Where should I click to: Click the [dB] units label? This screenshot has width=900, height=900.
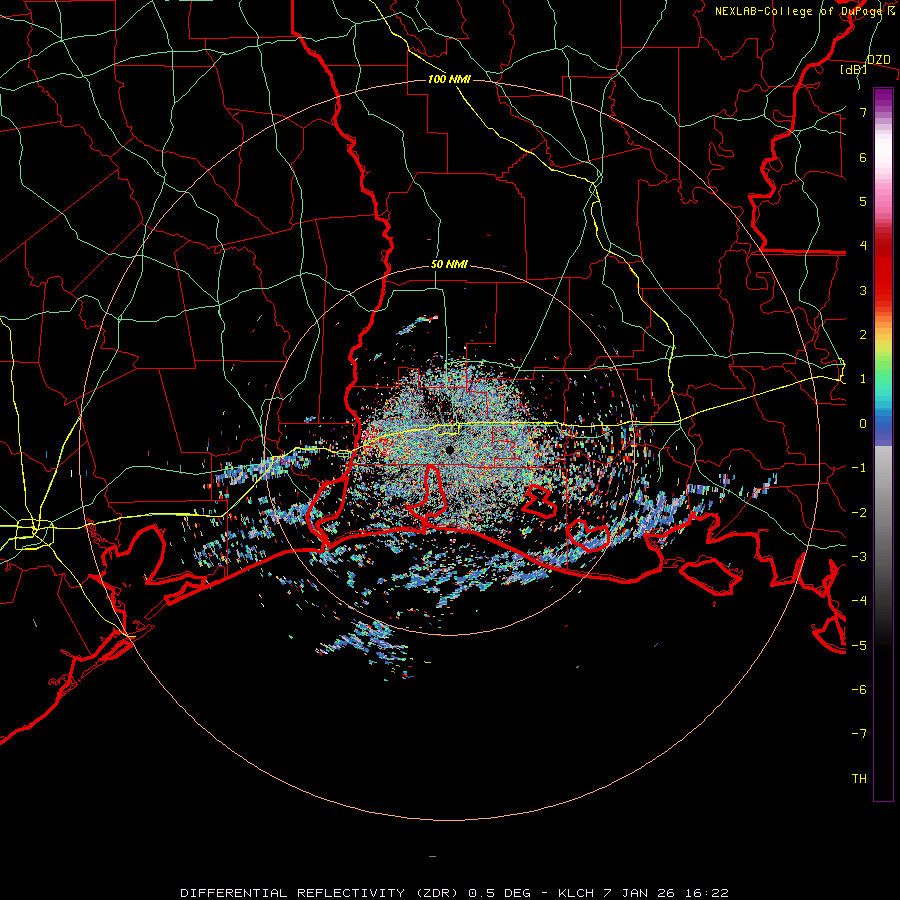[854, 70]
